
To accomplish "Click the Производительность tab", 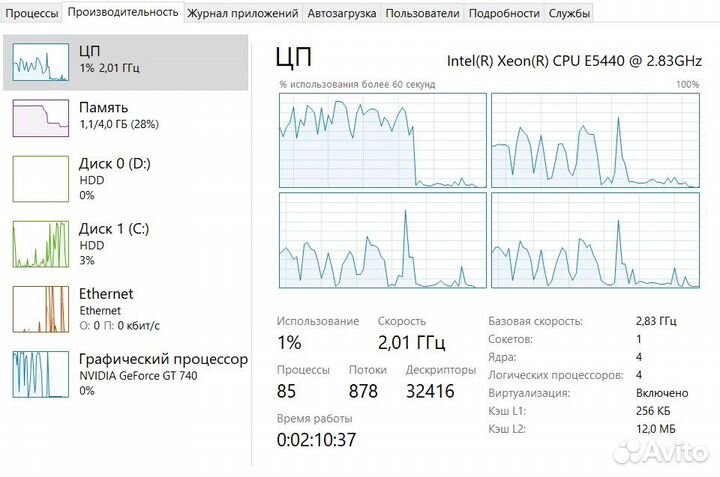I will pos(123,12).
